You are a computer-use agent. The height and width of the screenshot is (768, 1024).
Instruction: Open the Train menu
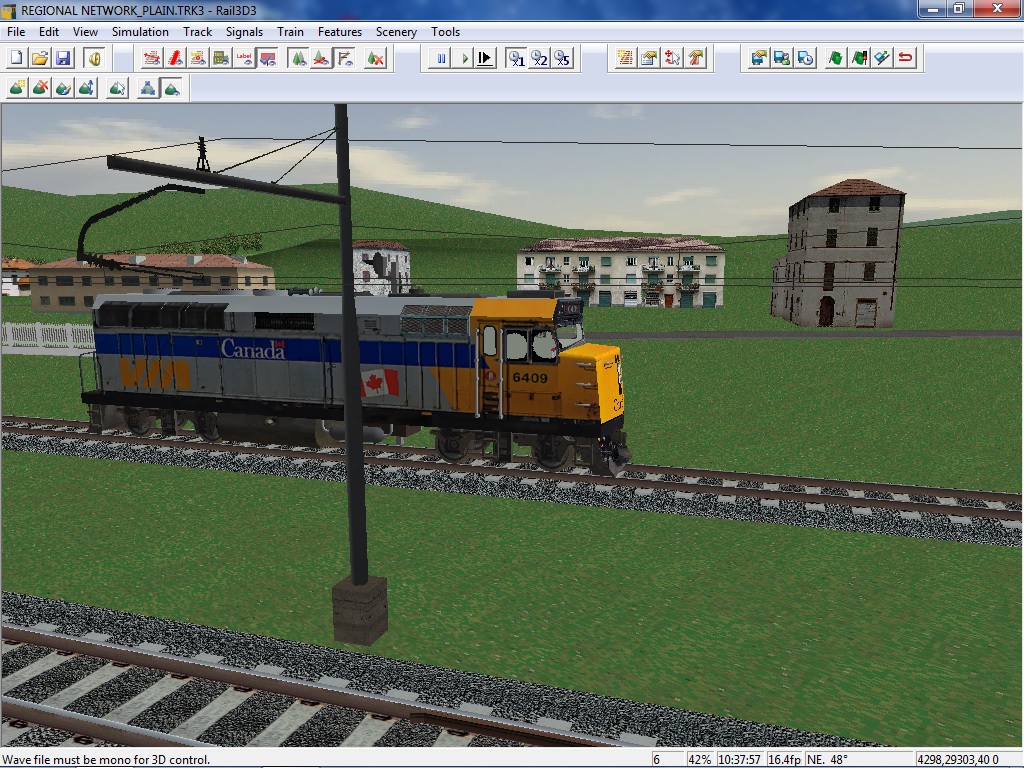click(290, 31)
